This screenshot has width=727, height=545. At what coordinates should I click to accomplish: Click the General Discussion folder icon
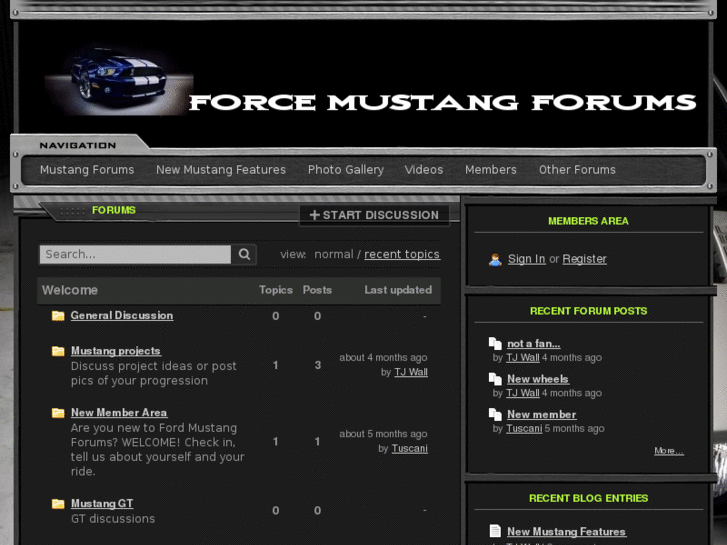point(58,316)
